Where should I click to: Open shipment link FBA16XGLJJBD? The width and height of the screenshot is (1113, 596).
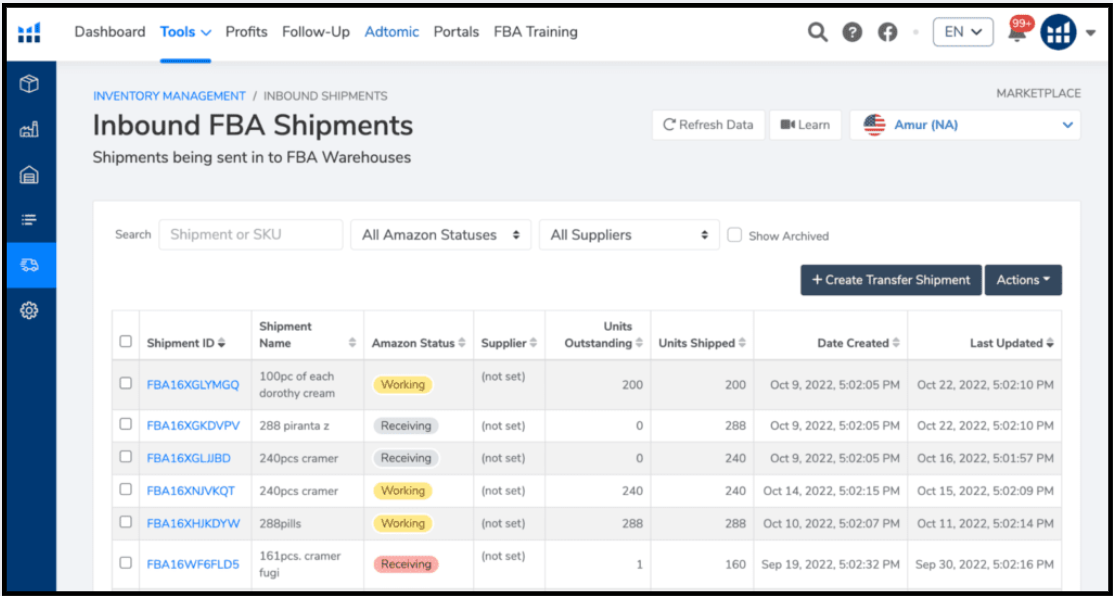coord(189,458)
